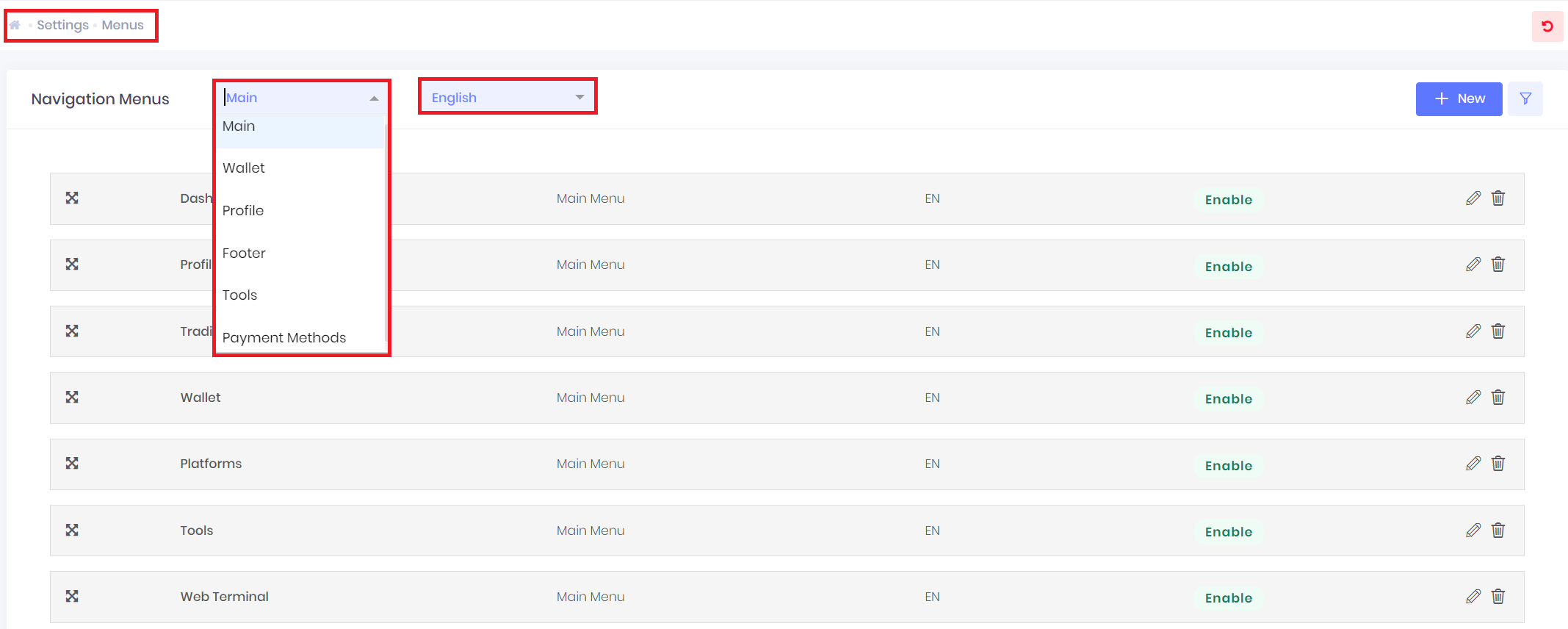Grab the drag handle for Tools row
This screenshot has width=1568, height=629.
[72, 530]
